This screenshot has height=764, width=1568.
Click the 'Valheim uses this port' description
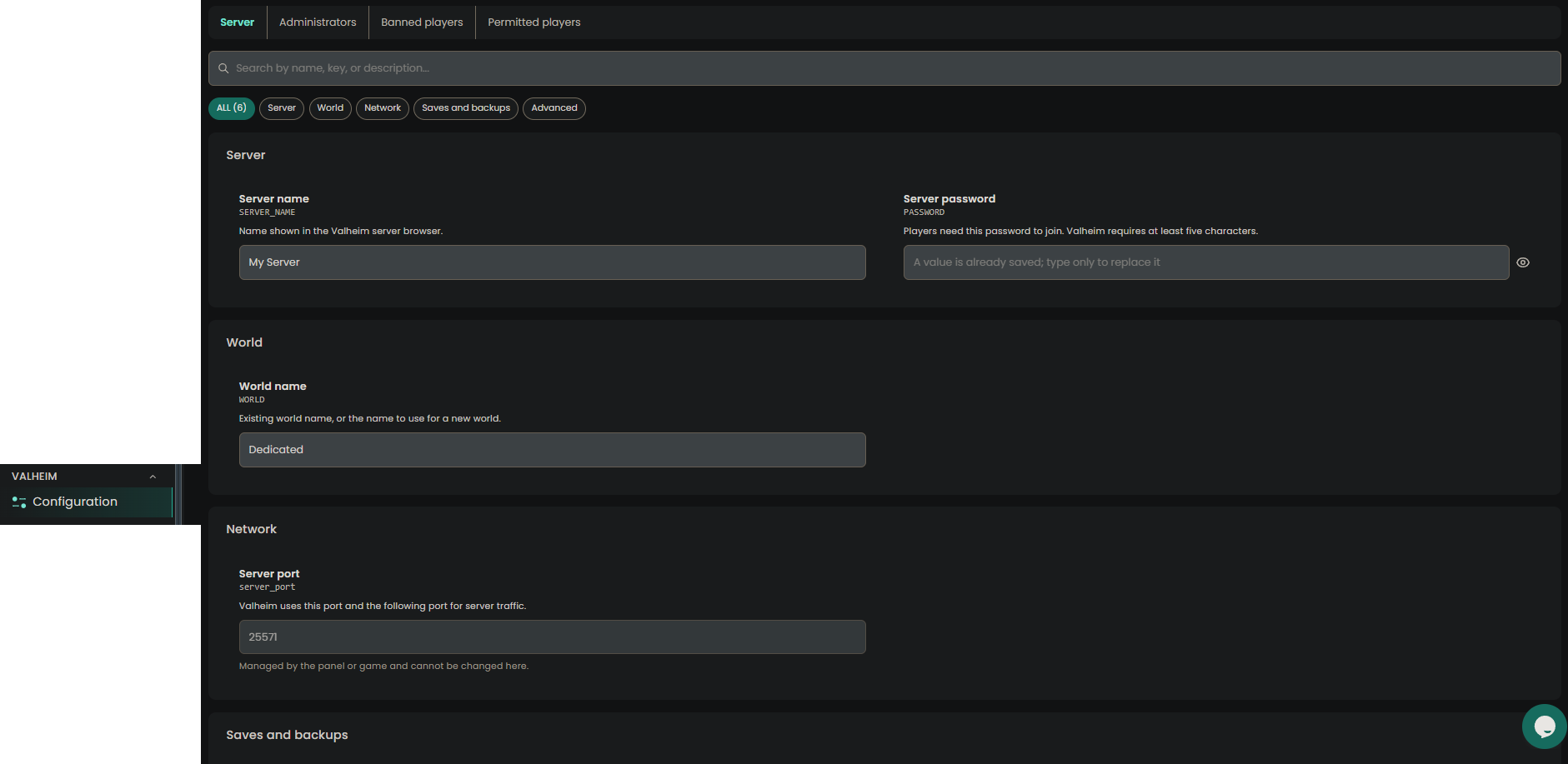[383, 607]
